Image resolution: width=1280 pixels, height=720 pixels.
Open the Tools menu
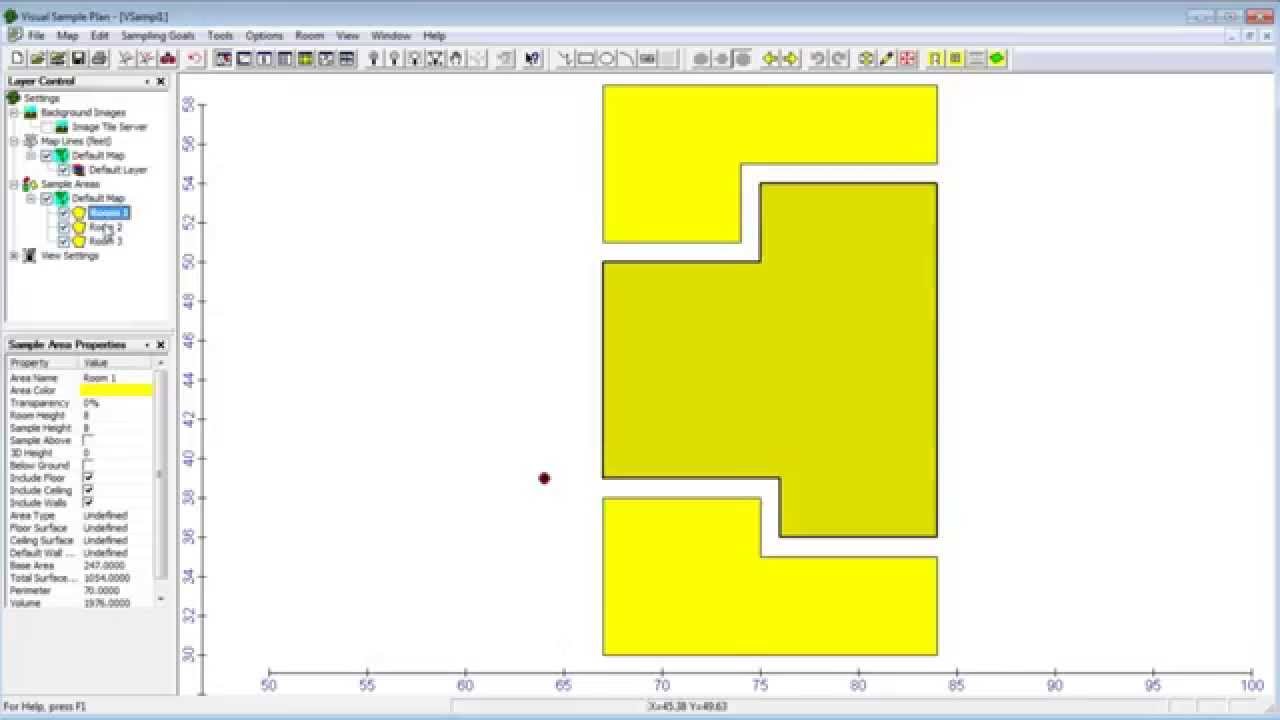220,36
